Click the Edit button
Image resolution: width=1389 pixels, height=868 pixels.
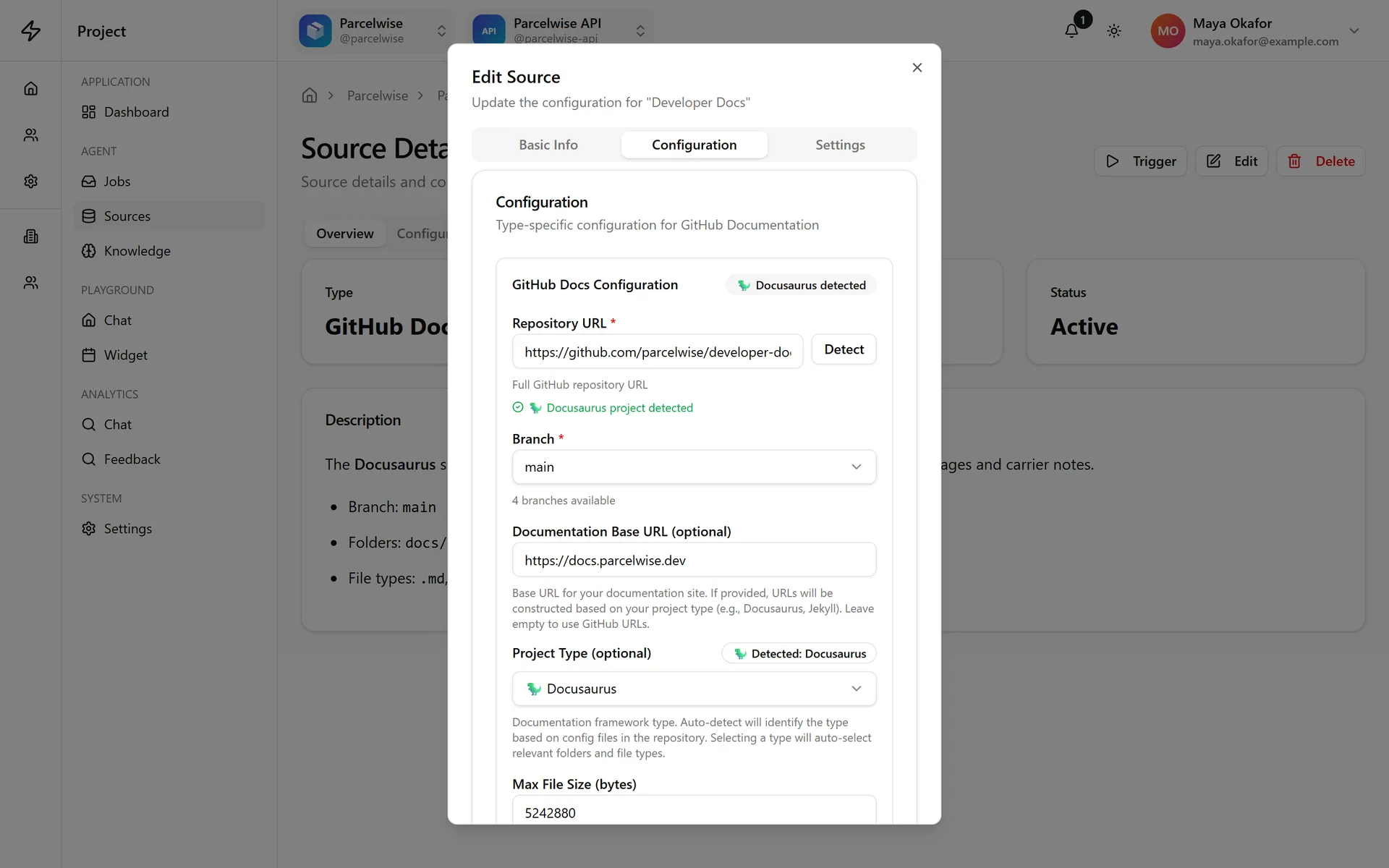[x=1231, y=161]
